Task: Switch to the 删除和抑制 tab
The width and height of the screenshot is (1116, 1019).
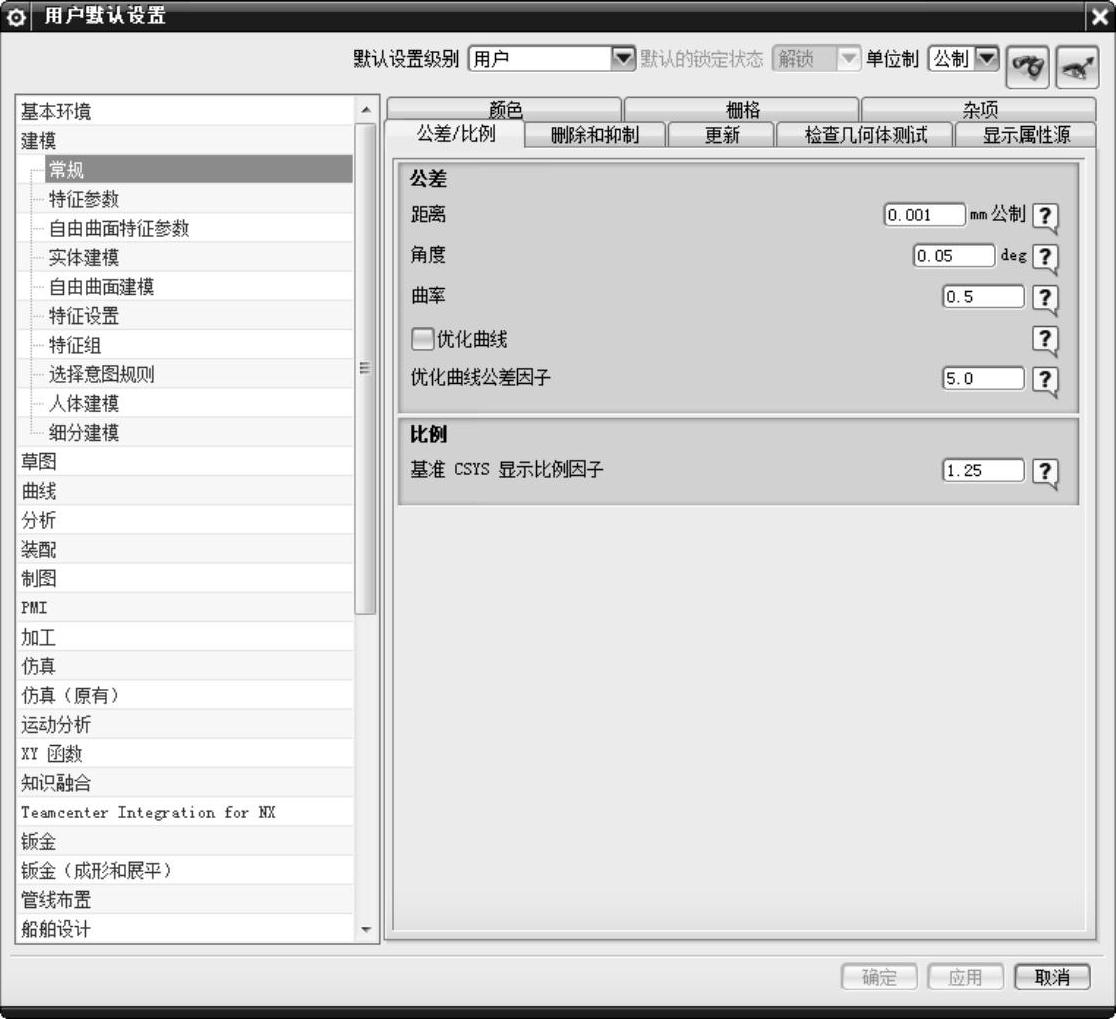Action: point(595,134)
